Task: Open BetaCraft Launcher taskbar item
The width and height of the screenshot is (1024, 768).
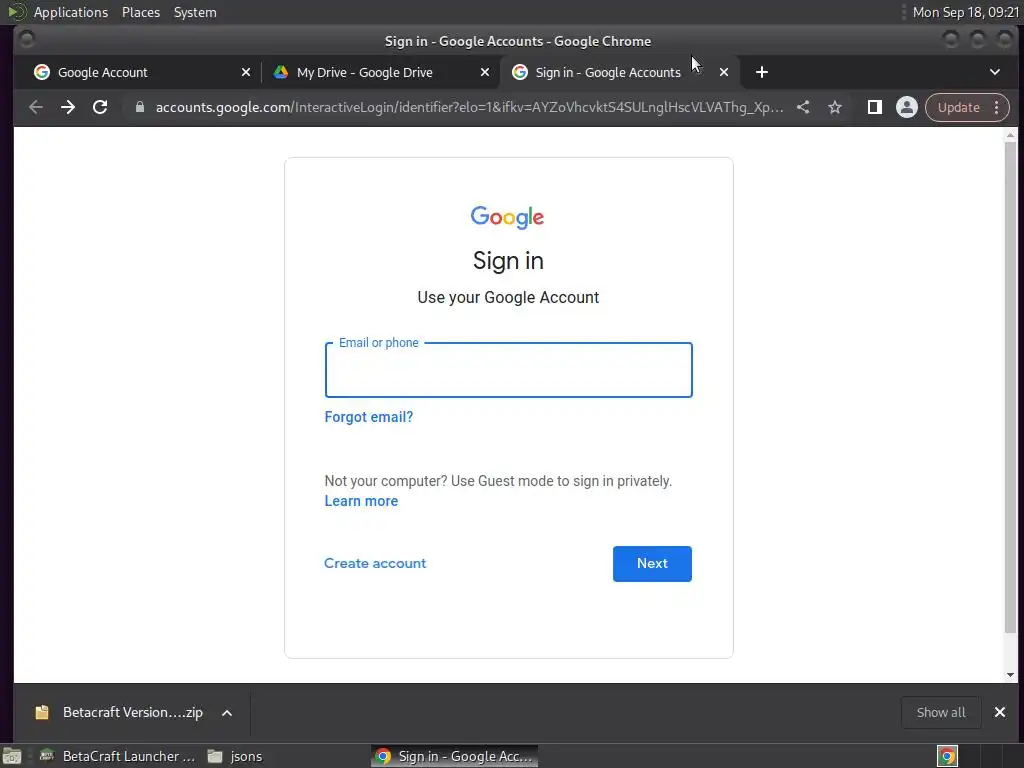Action: (118, 756)
